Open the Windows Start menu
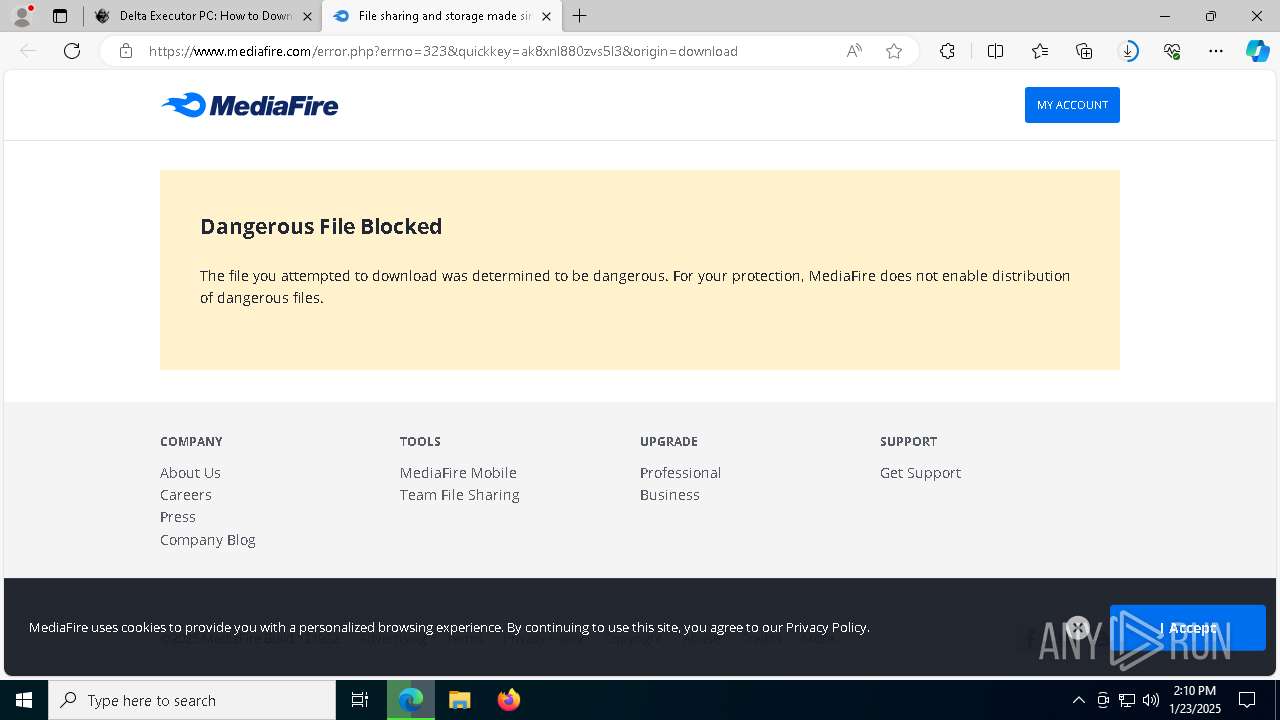Image resolution: width=1280 pixels, height=720 pixels. [x=24, y=700]
